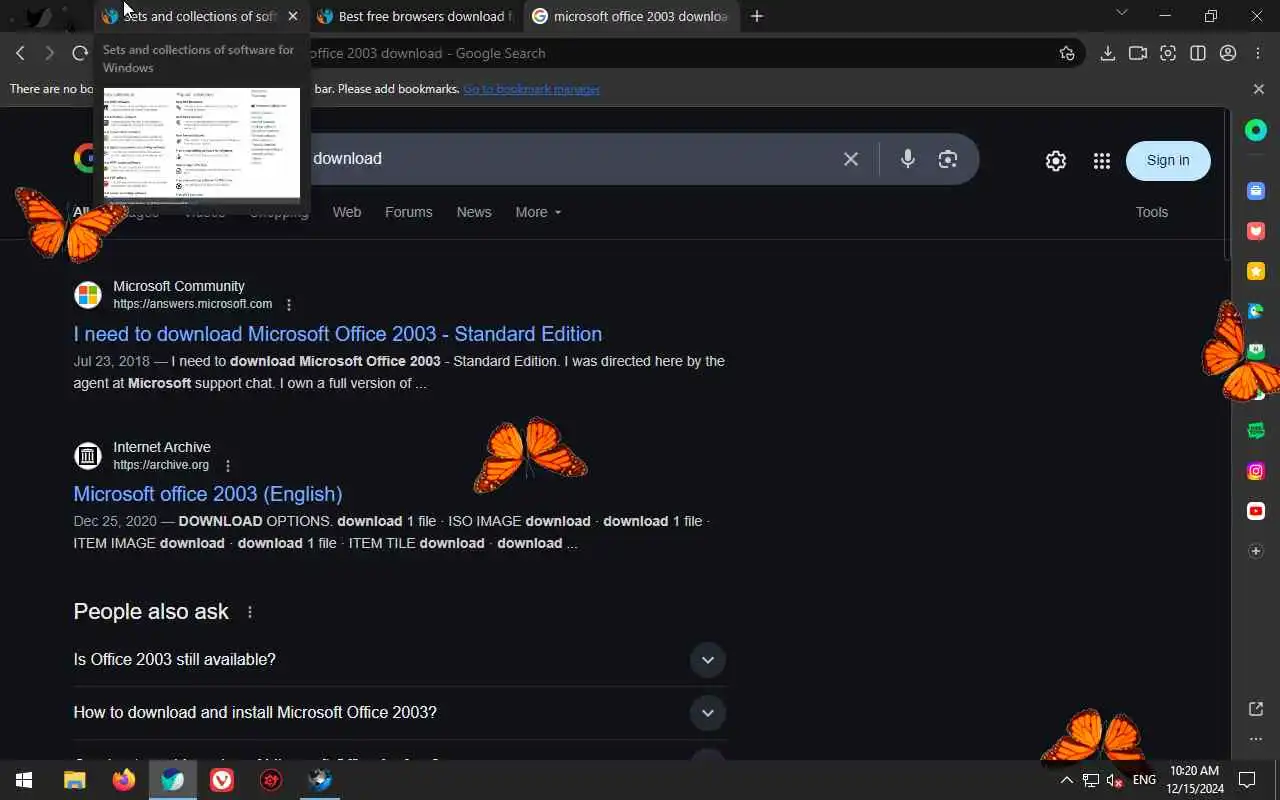
Task: Sign in to Google account
Action: [1168, 160]
